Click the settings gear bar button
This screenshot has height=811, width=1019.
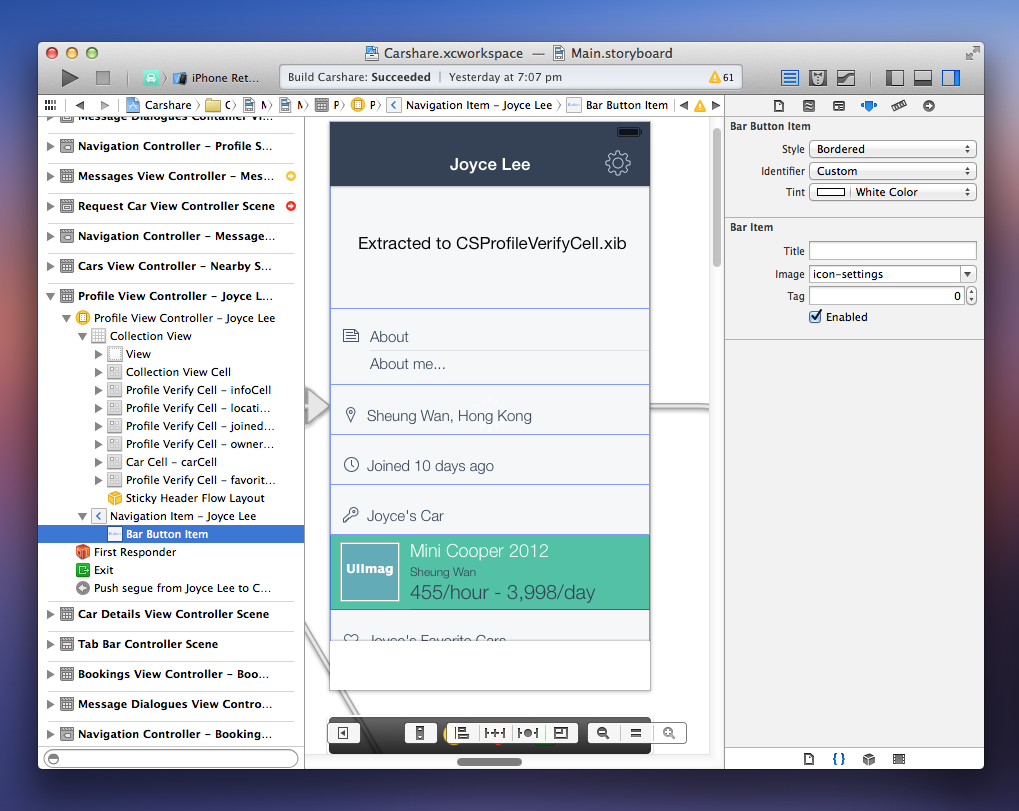point(617,163)
